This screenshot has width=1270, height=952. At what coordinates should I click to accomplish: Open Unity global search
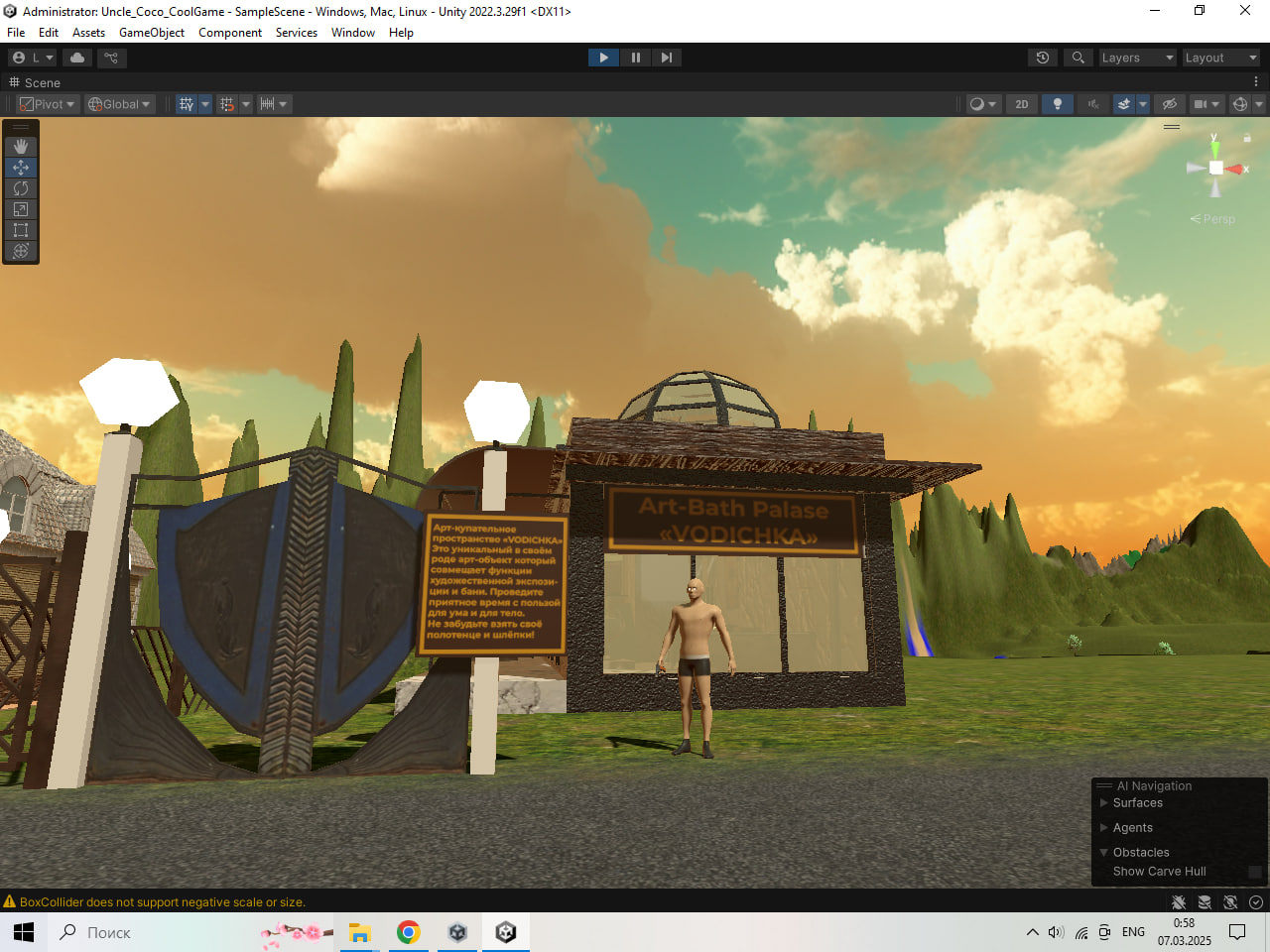pyautogui.click(x=1079, y=58)
